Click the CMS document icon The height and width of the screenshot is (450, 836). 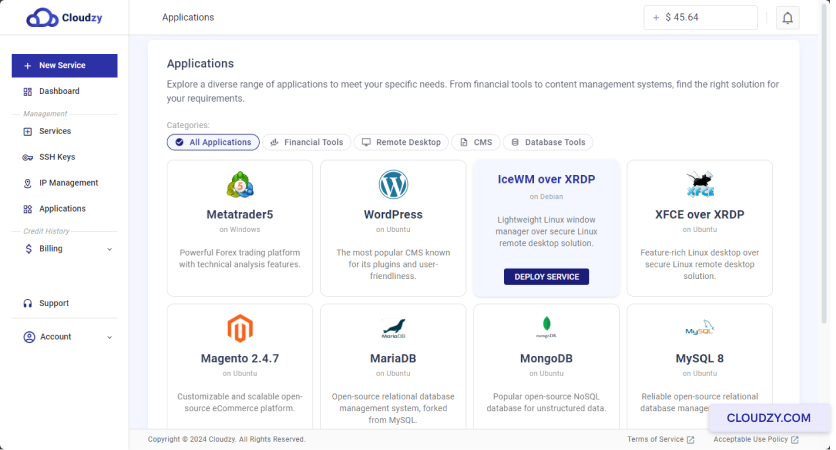[464, 142]
